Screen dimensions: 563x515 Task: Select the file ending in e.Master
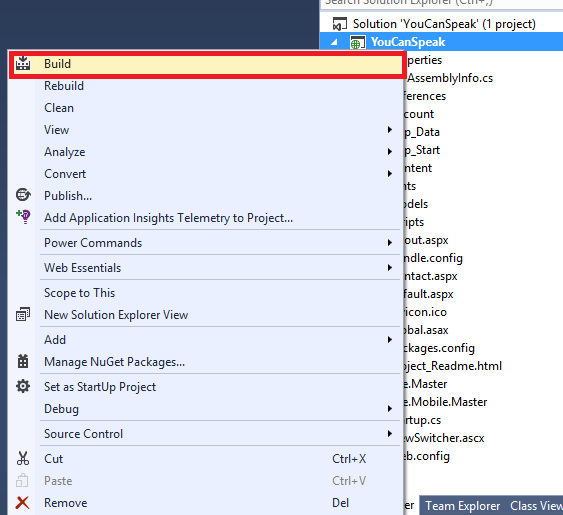tap(426, 384)
